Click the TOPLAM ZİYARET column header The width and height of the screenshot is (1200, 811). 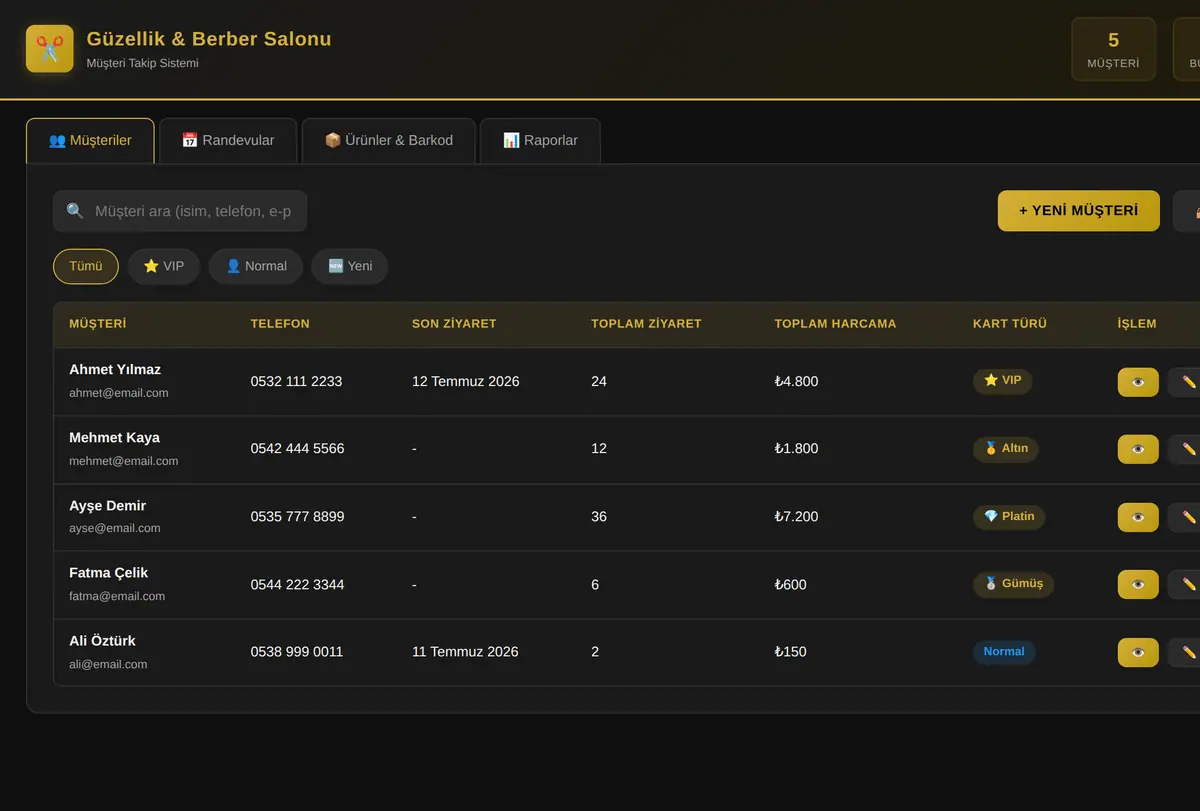[x=646, y=324]
